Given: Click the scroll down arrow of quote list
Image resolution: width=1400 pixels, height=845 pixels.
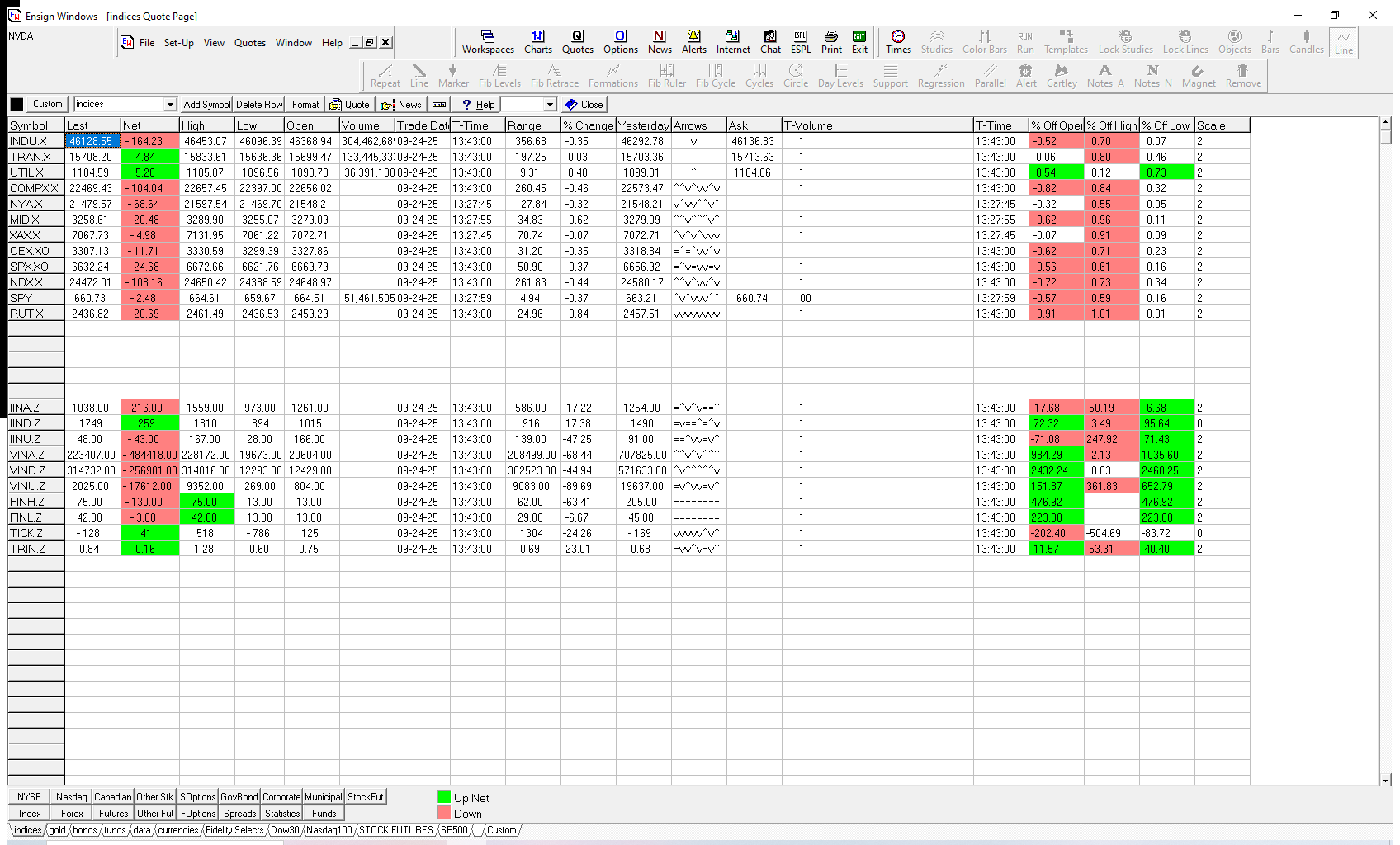Looking at the screenshot, I should (x=1385, y=780).
